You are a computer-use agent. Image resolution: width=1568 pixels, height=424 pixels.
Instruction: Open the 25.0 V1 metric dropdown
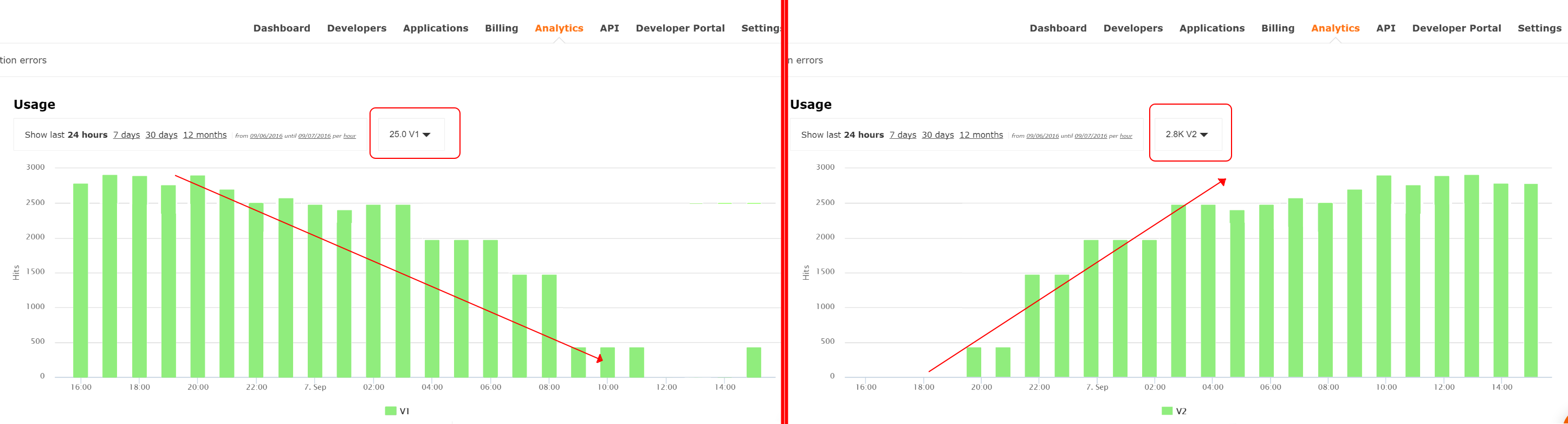(x=410, y=134)
